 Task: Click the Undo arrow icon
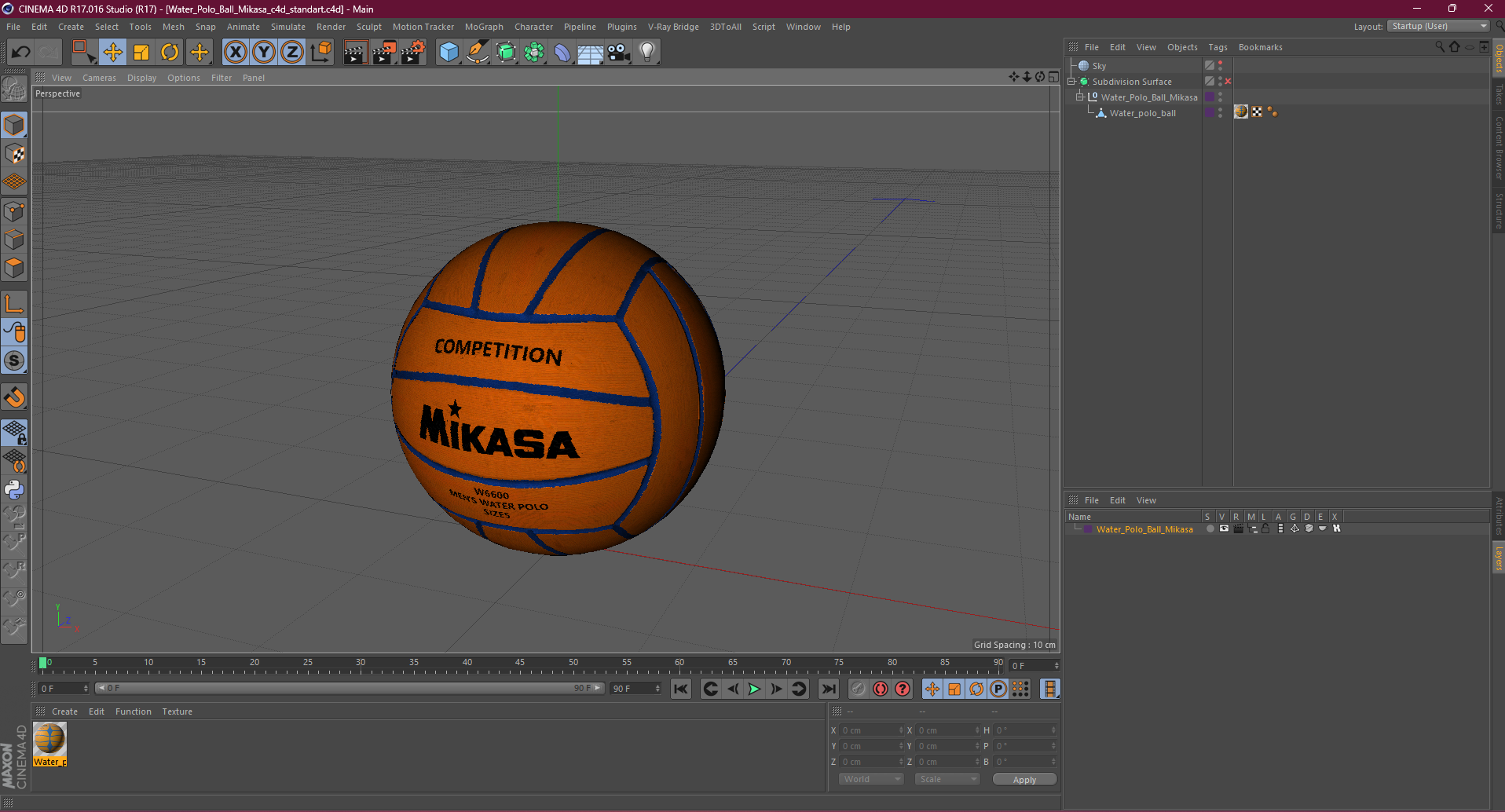21,53
